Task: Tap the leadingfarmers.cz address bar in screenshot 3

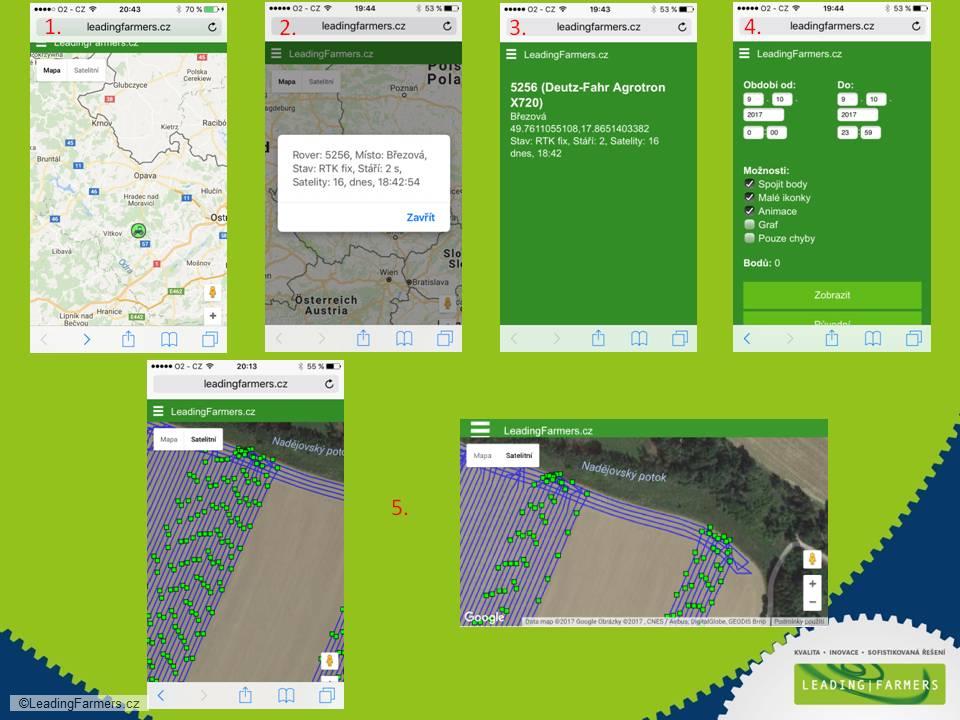Action: (x=598, y=27)
